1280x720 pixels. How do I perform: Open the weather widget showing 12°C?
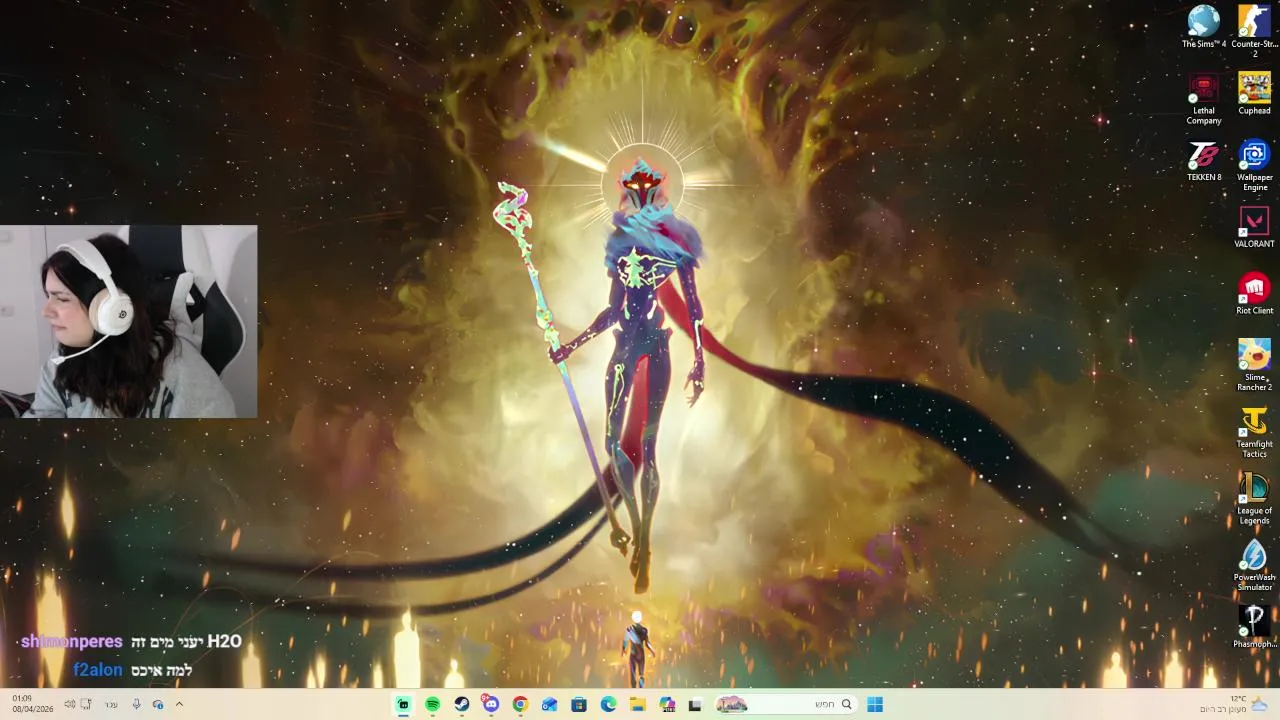(1235, 704)
